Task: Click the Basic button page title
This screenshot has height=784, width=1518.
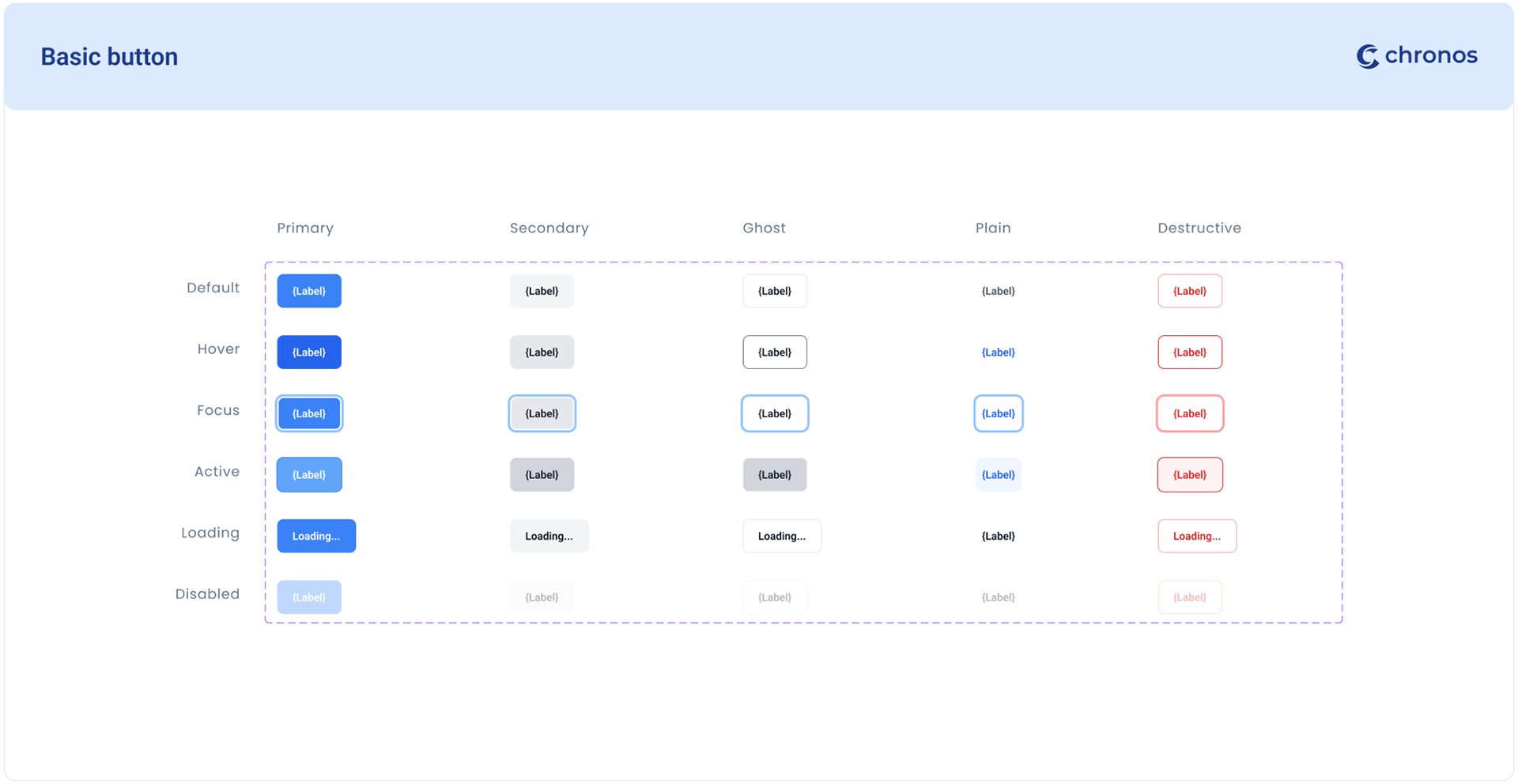Action: [x=109, y=57]
